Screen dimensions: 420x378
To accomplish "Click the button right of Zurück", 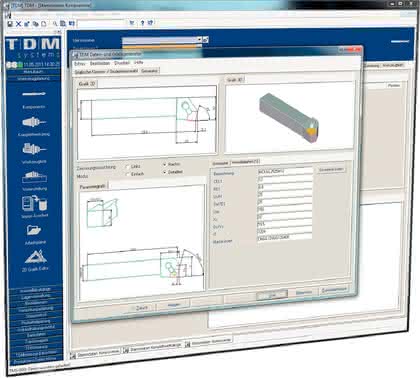I will coord(173,305).
